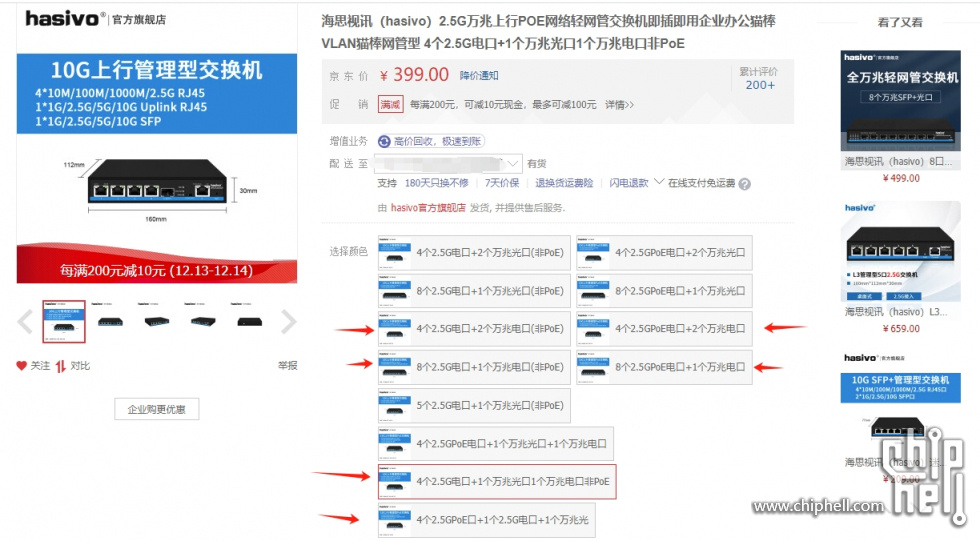Click the 降价通知 price alert link
The image size is (980, 541).
479,76
